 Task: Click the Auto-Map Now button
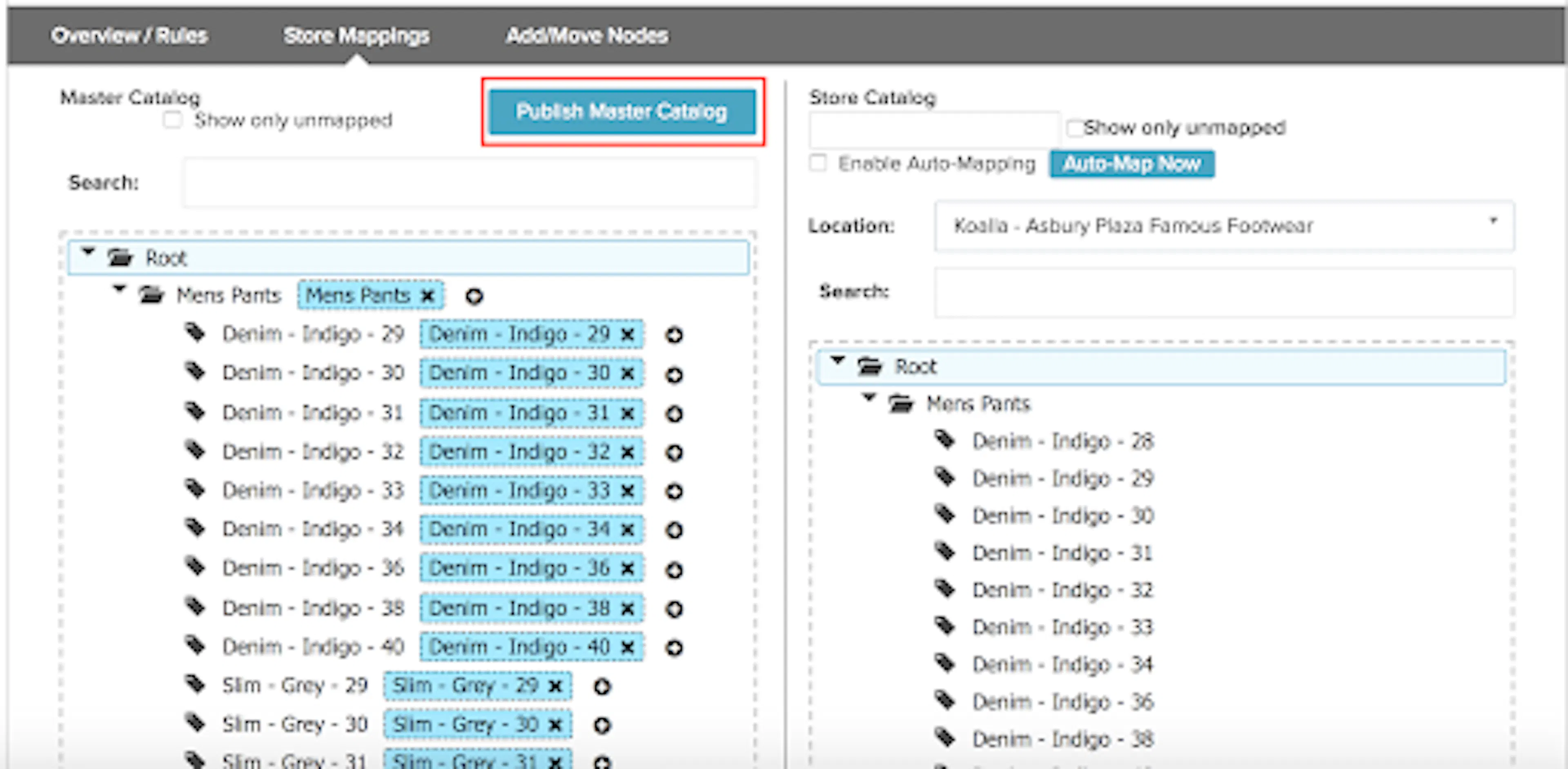point(1131,165)
